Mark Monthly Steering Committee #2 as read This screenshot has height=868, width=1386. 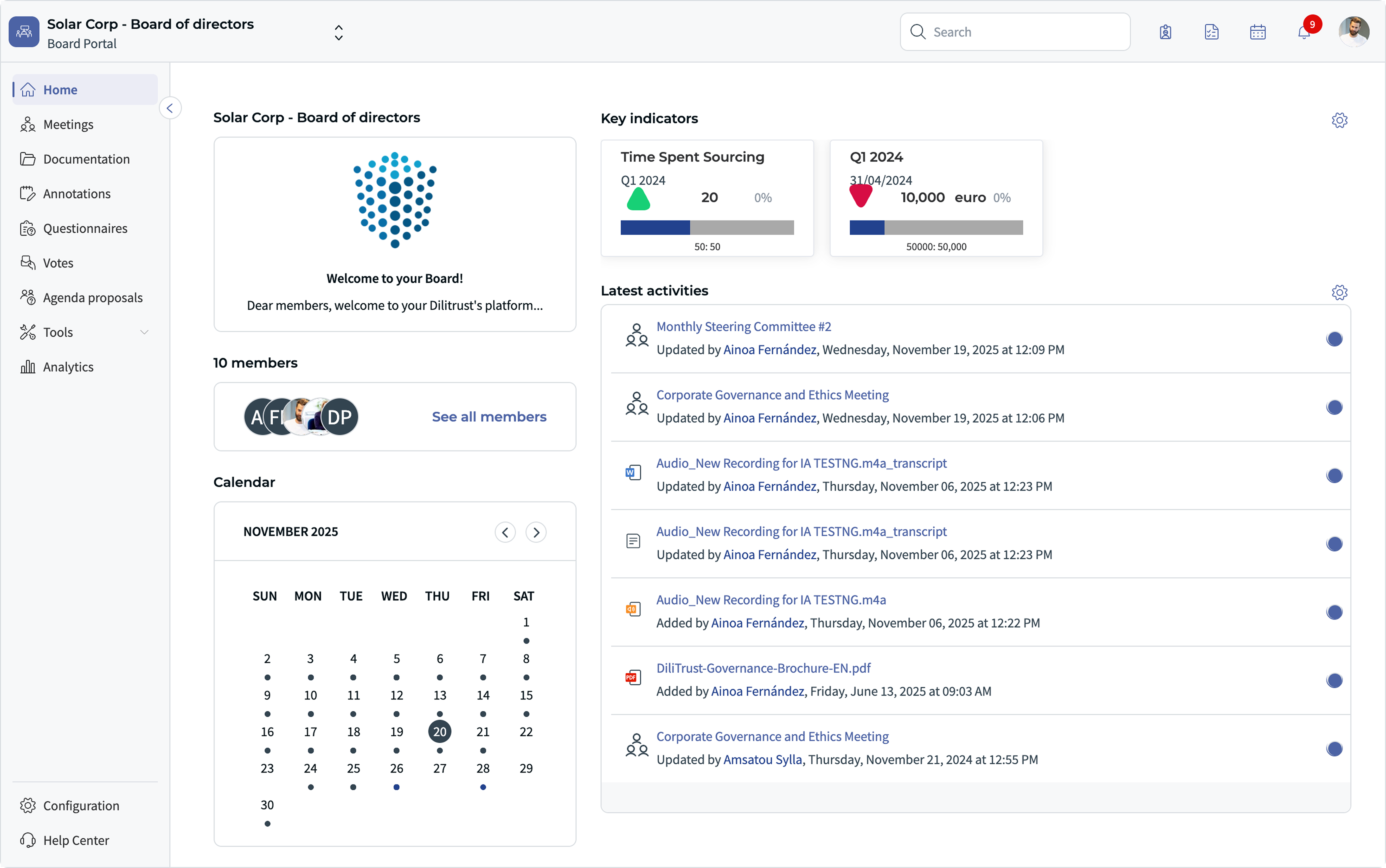click(x=1334, y=339)
